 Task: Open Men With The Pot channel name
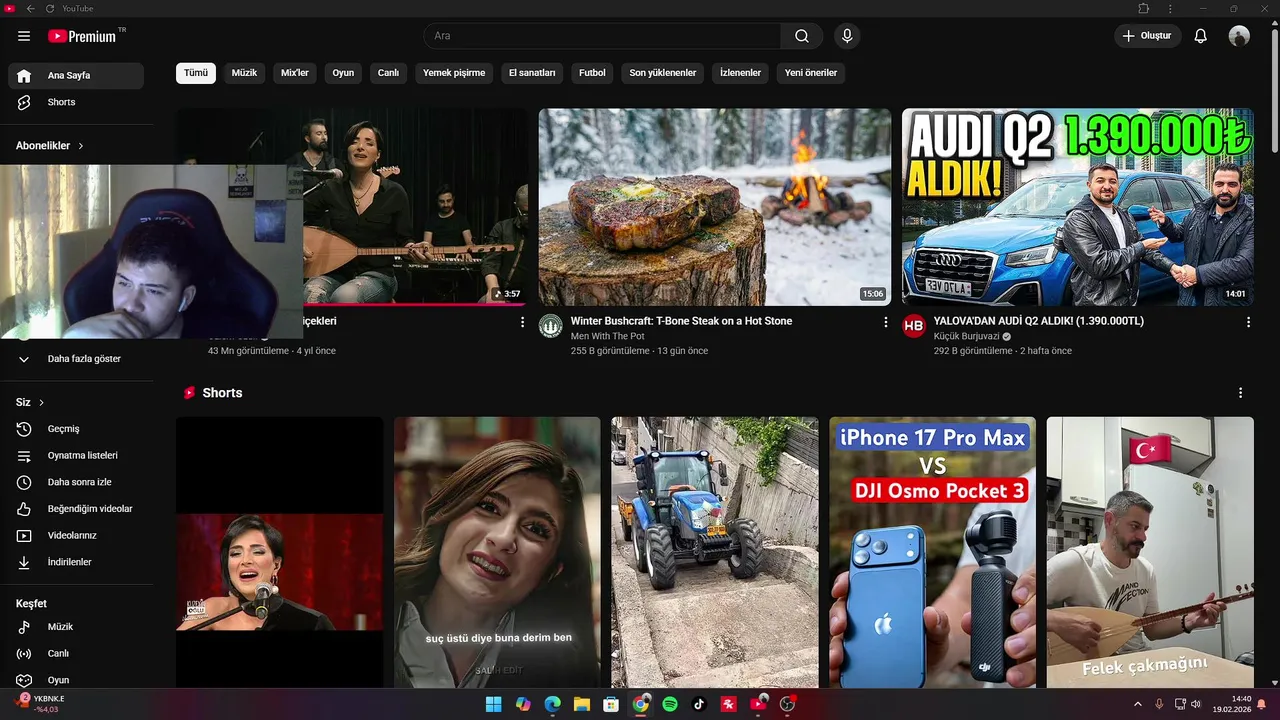(x=608, y=337)
